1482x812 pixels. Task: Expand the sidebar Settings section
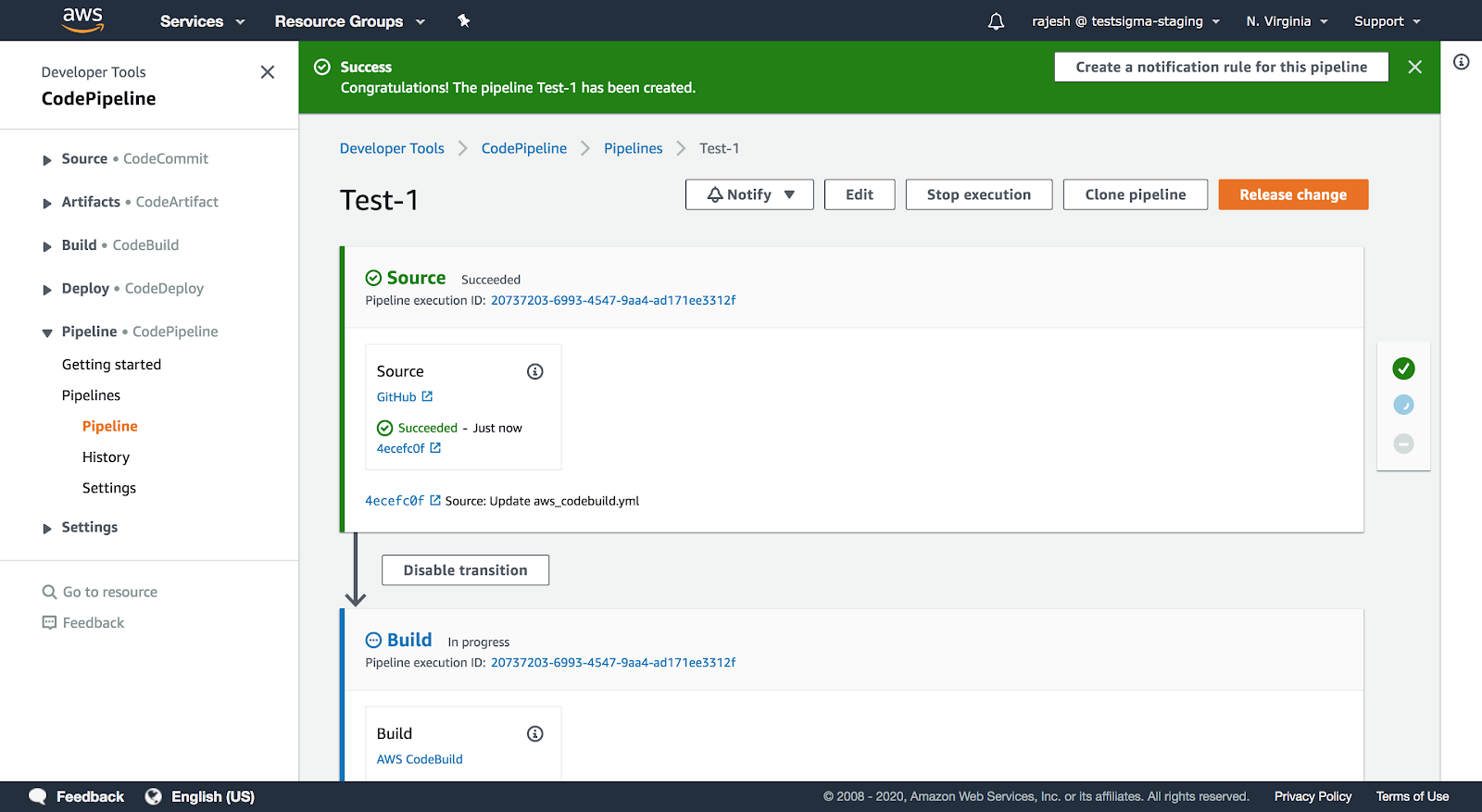point(47,528)
